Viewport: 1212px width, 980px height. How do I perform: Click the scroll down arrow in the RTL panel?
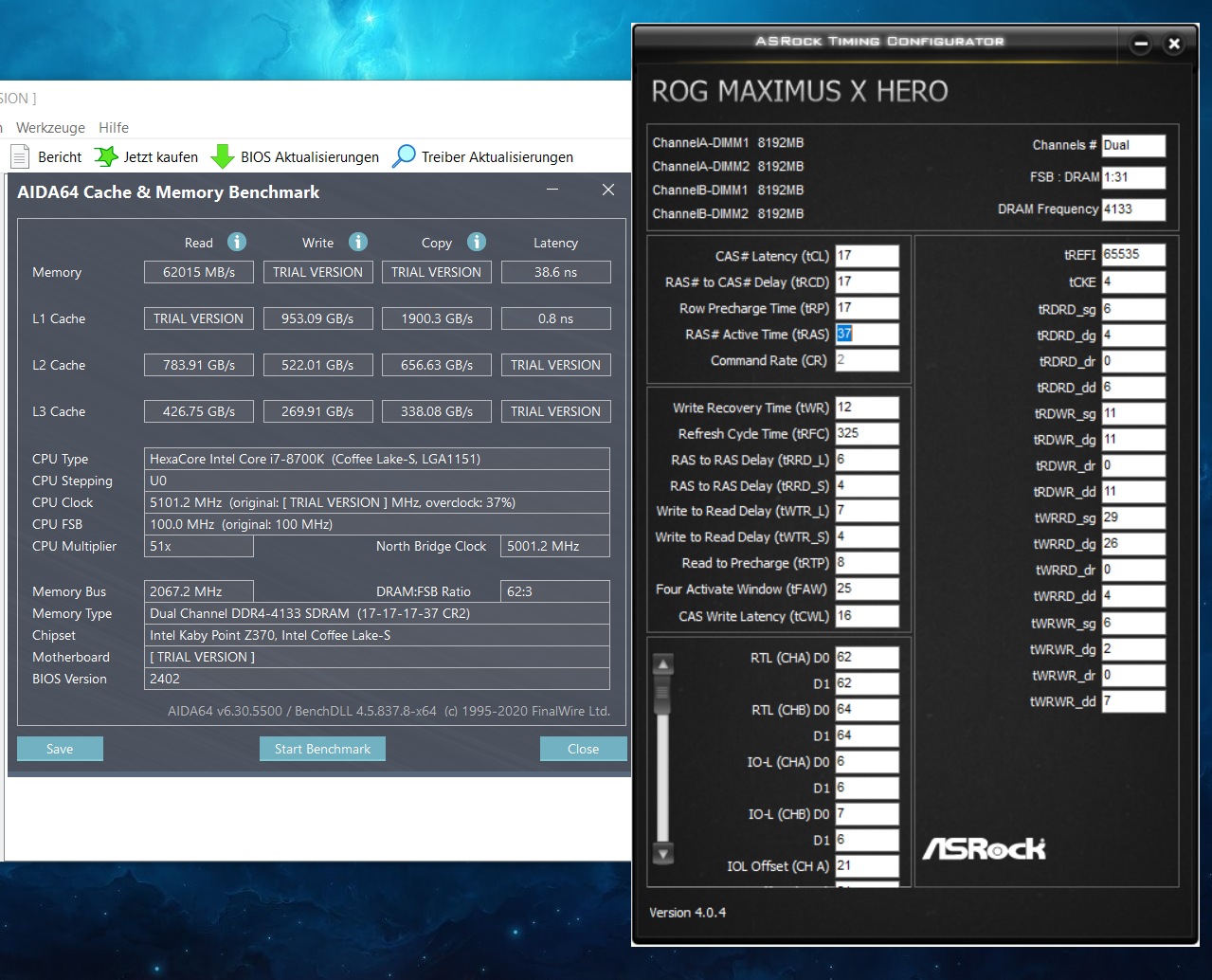click(x=663, y=853)
